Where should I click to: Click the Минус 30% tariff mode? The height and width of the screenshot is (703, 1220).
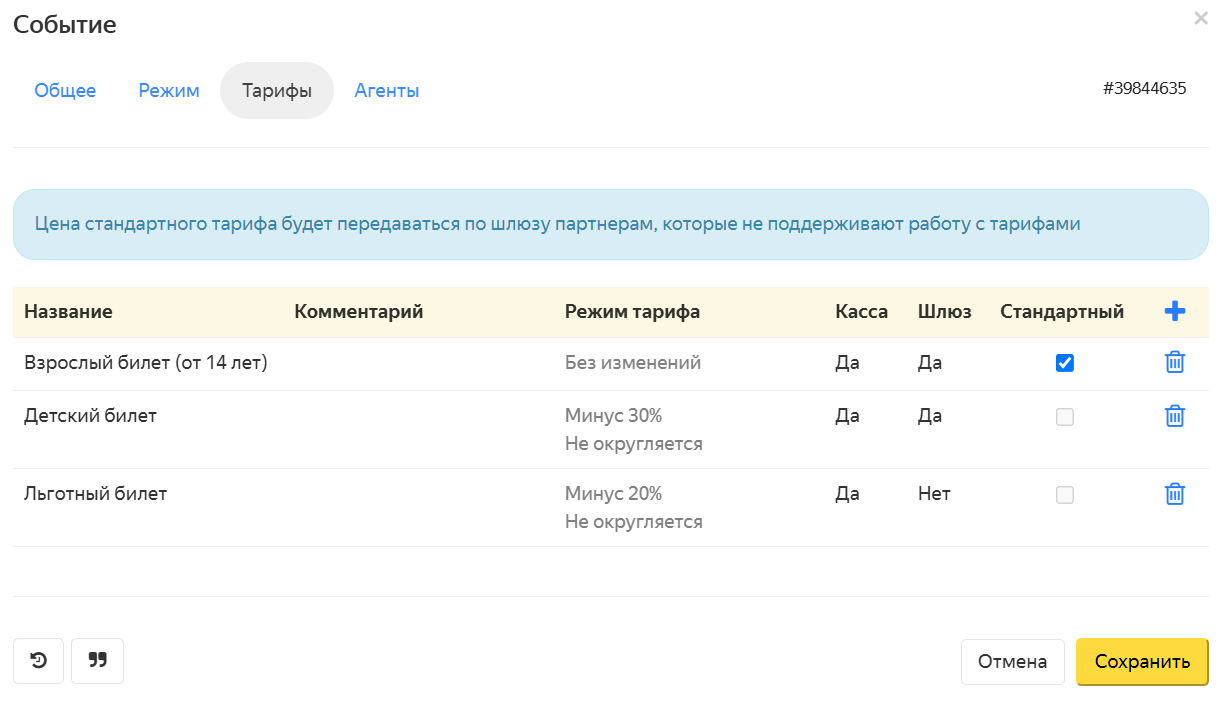(x=613, y=416)
